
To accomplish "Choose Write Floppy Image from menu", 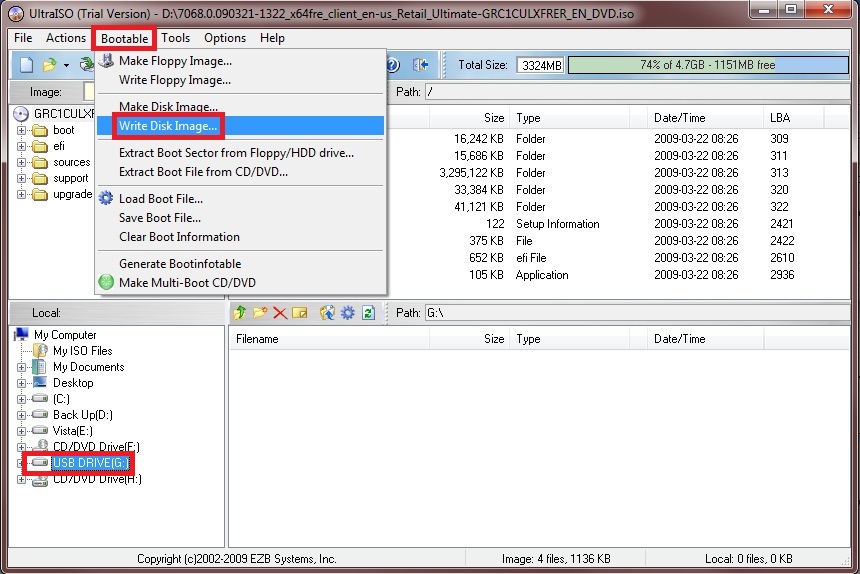I will 240,79.
